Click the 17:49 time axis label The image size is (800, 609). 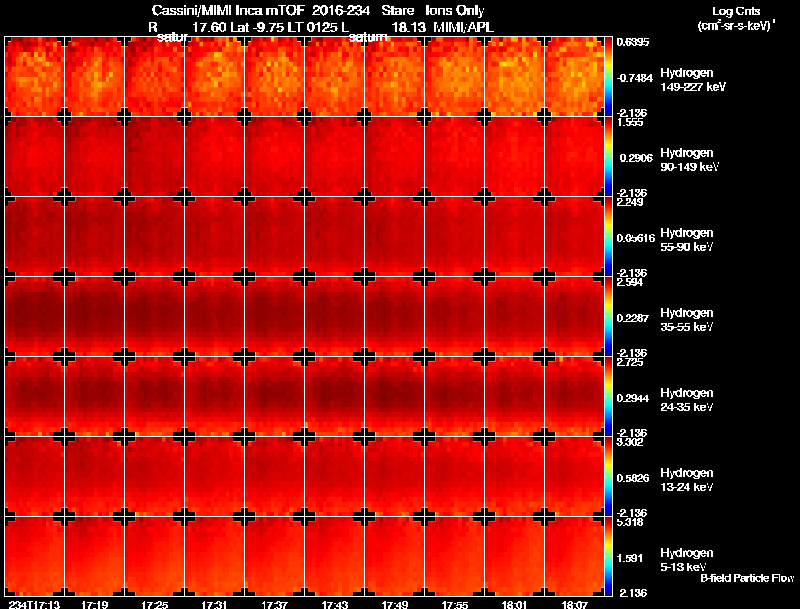395,604
